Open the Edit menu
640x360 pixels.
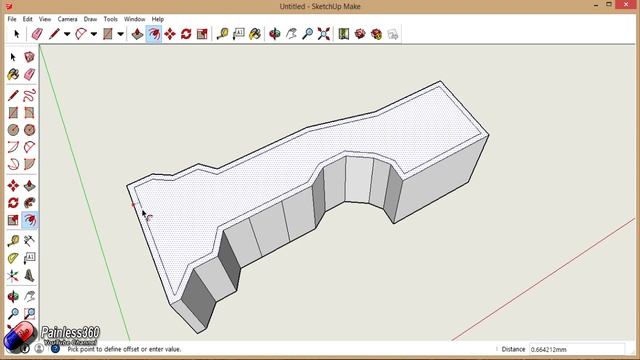pyautogui.click(x=27, y=19)
